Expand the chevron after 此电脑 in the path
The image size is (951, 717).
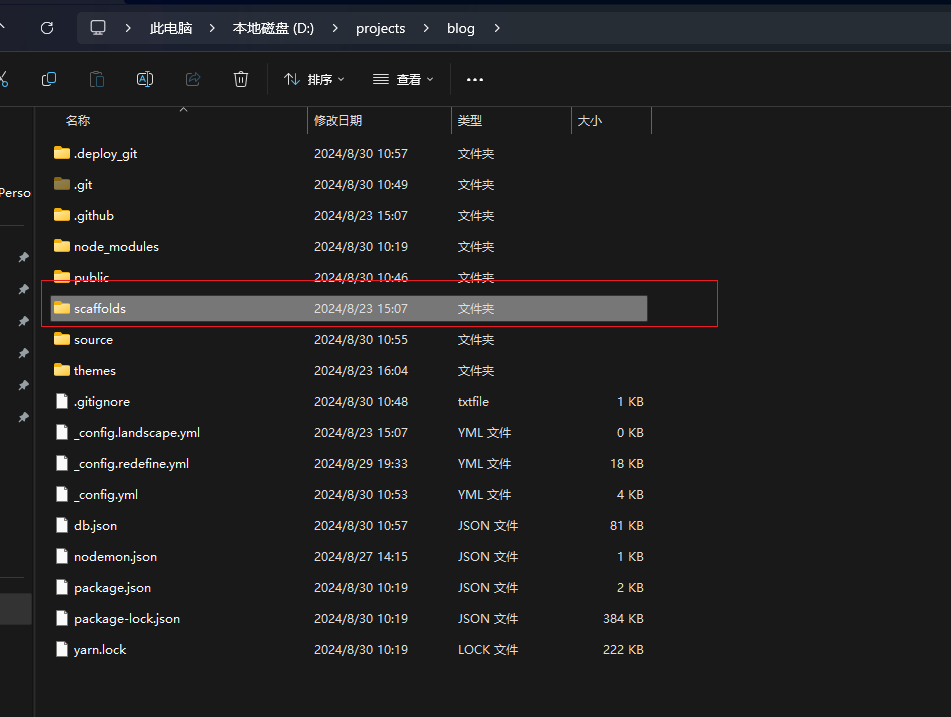tap(212, 28)
